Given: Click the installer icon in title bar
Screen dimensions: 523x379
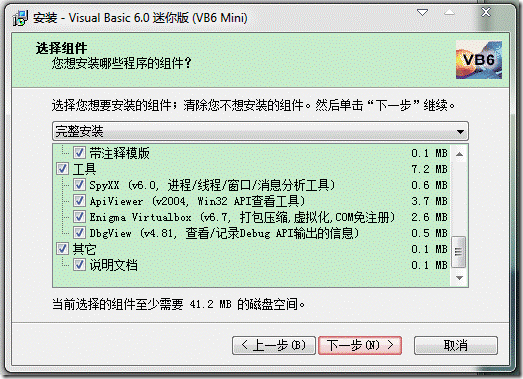Looking at the screenshot, I should tap(20, 18).
